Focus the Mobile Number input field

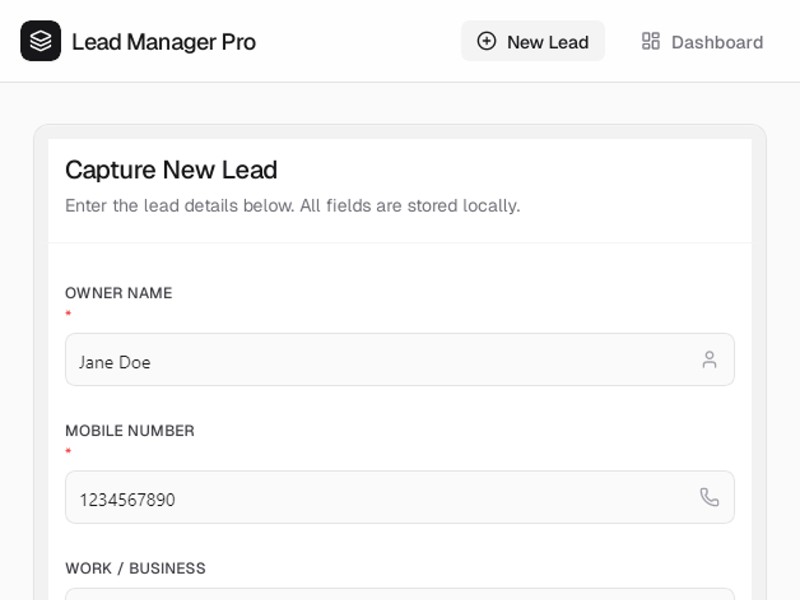coord(380,498)
